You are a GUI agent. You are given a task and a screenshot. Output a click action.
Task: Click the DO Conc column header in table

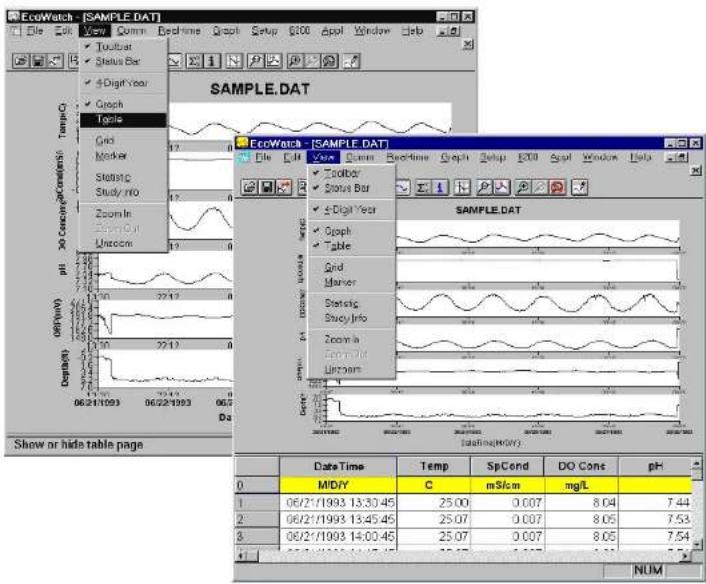click(x=581, y=466)
